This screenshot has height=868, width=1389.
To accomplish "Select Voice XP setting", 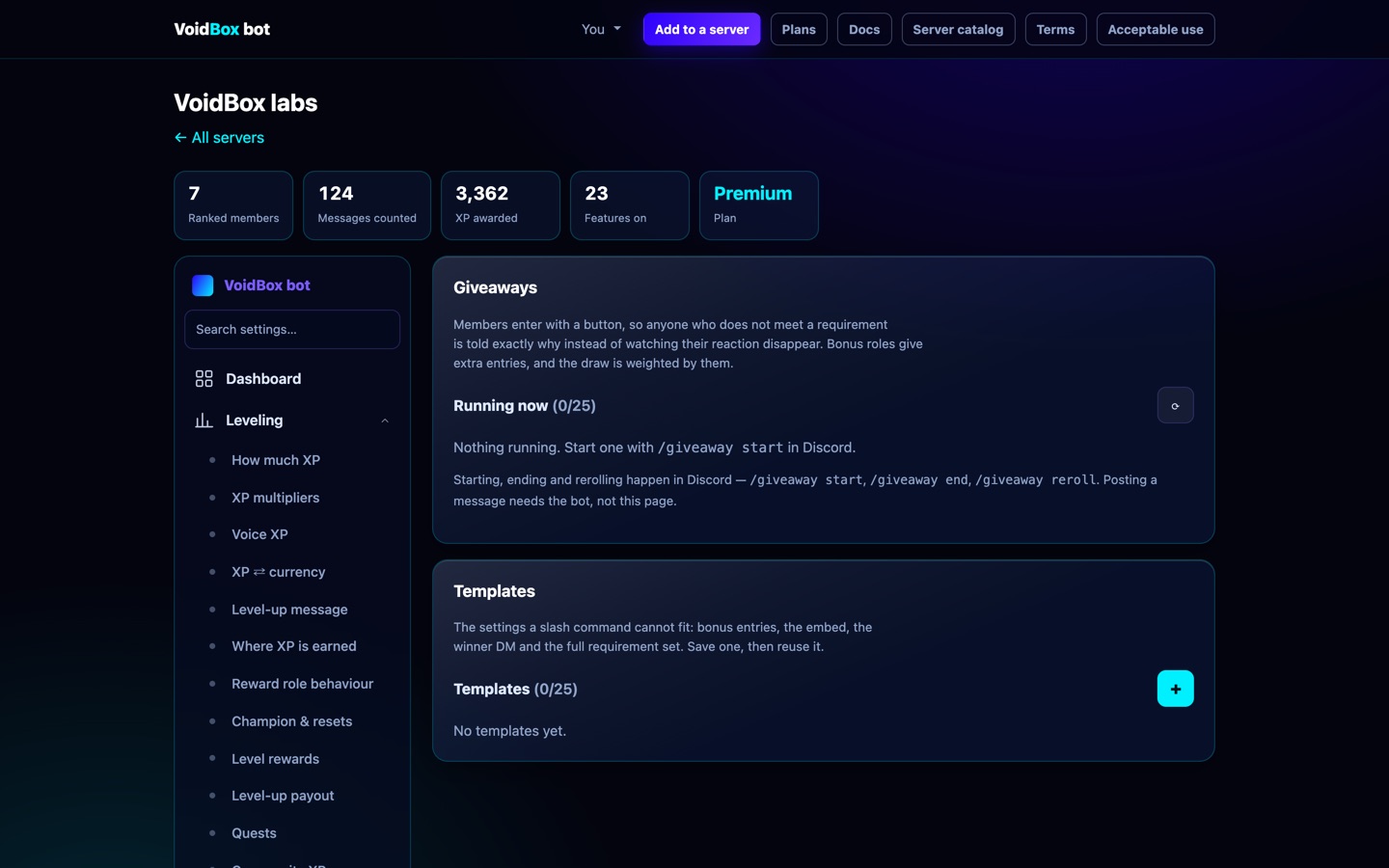I will (x=259, y=534).
